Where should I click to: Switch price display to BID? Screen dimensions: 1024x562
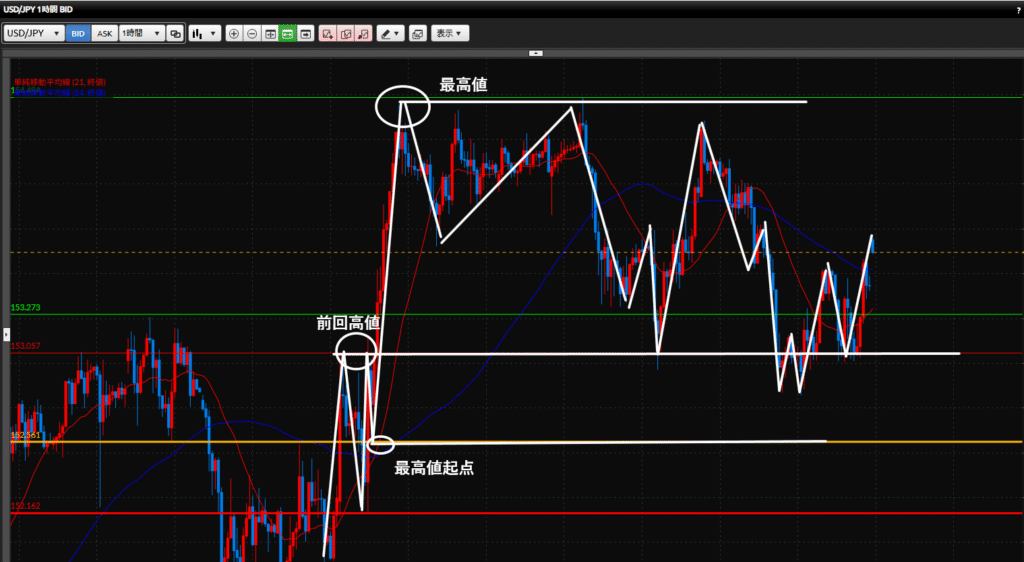(x=78, y=33)
